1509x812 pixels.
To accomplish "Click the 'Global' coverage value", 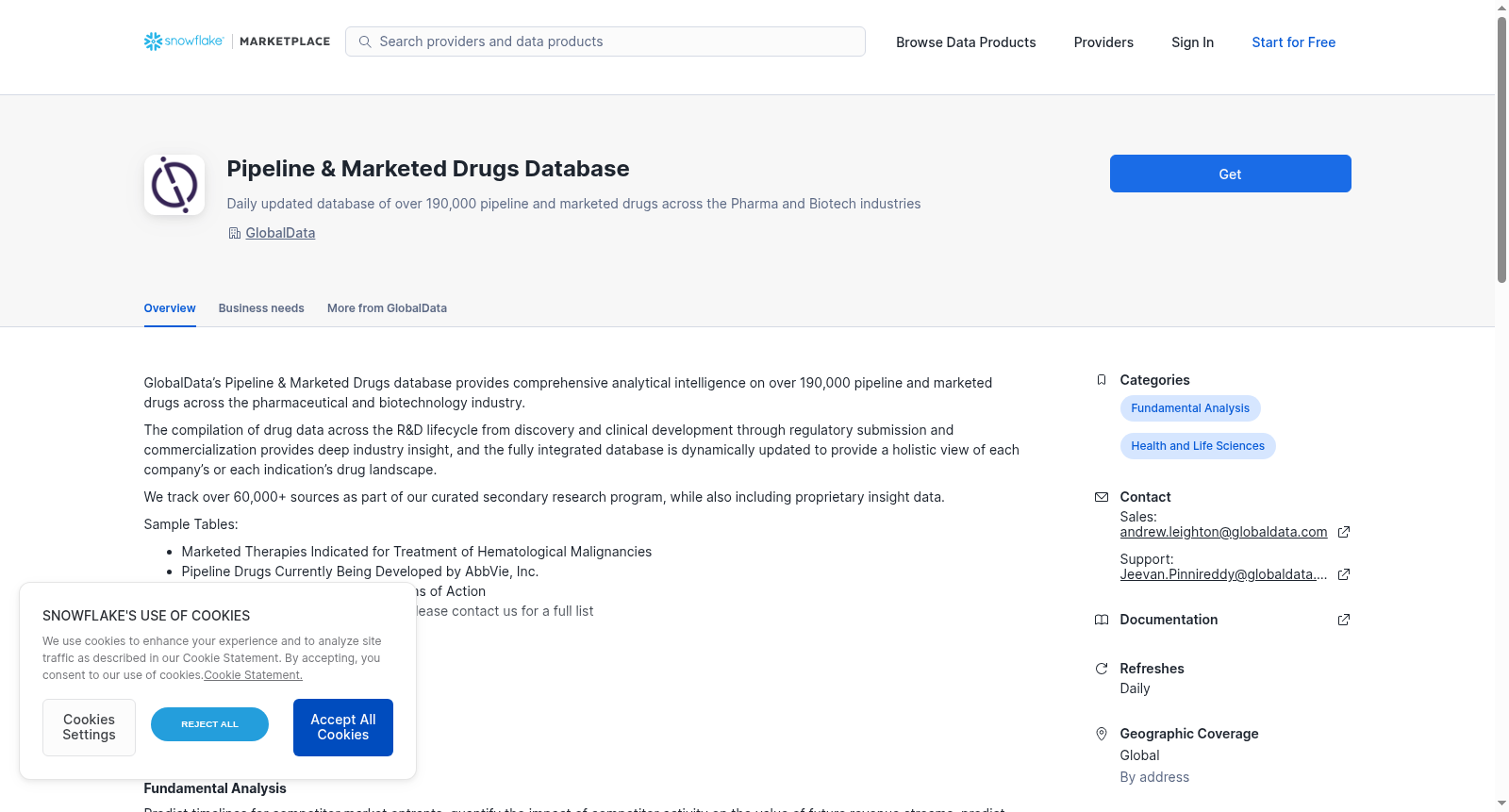I will click(1139, 755).
